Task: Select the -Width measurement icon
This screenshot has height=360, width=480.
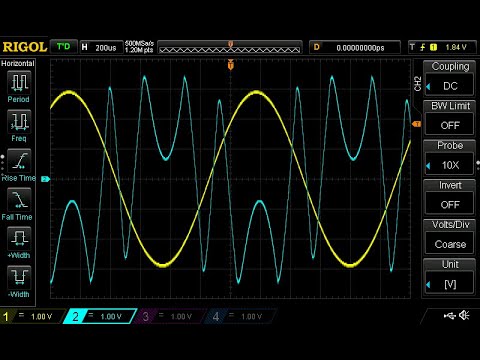Action: pos(19,277)
